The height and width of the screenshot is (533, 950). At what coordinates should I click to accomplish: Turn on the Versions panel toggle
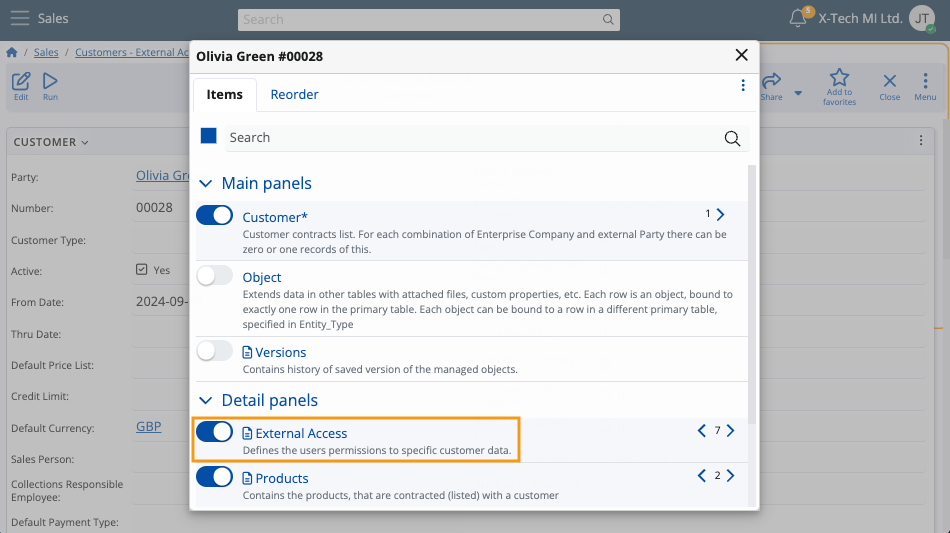click(x=214, y=351)
